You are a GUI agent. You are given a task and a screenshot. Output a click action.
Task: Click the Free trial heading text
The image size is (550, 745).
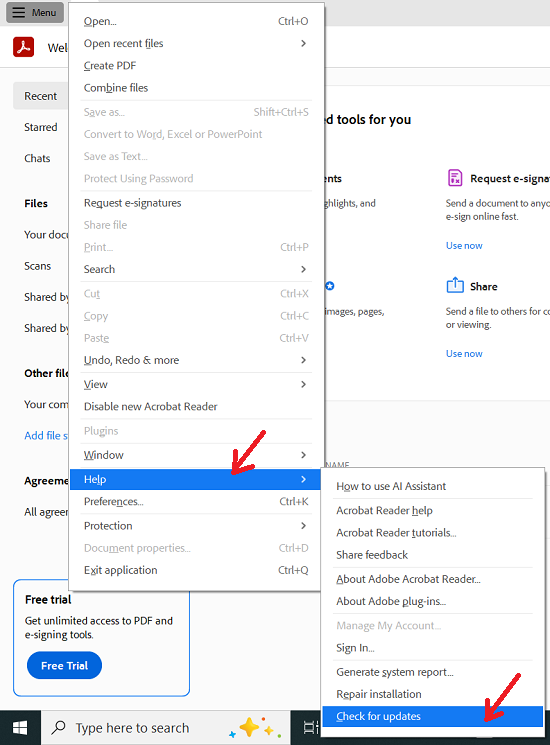click(48, 600)
